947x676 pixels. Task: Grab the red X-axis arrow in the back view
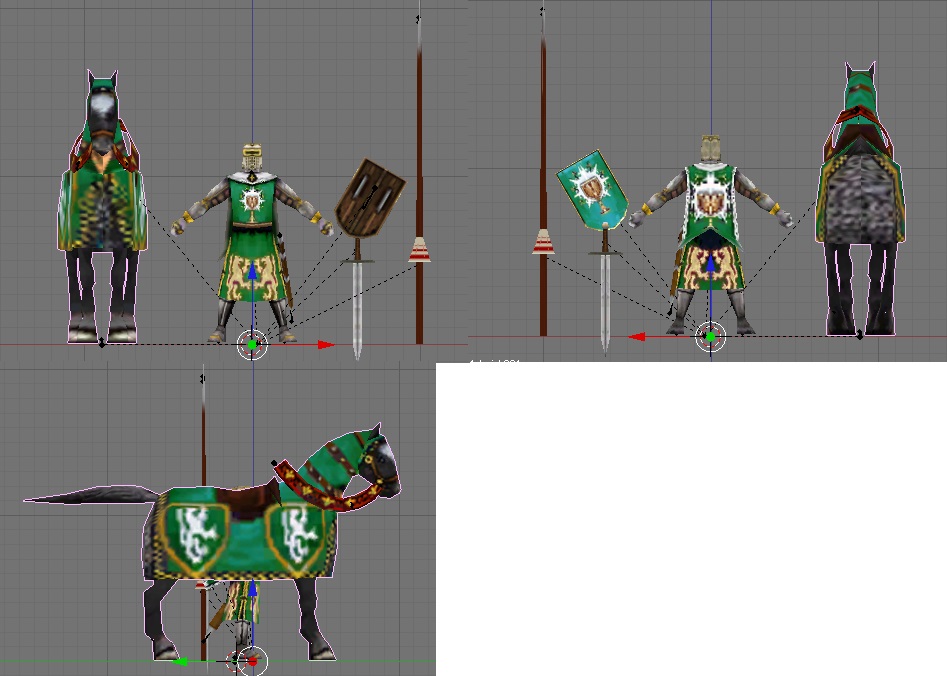click(x=637, y=336)
